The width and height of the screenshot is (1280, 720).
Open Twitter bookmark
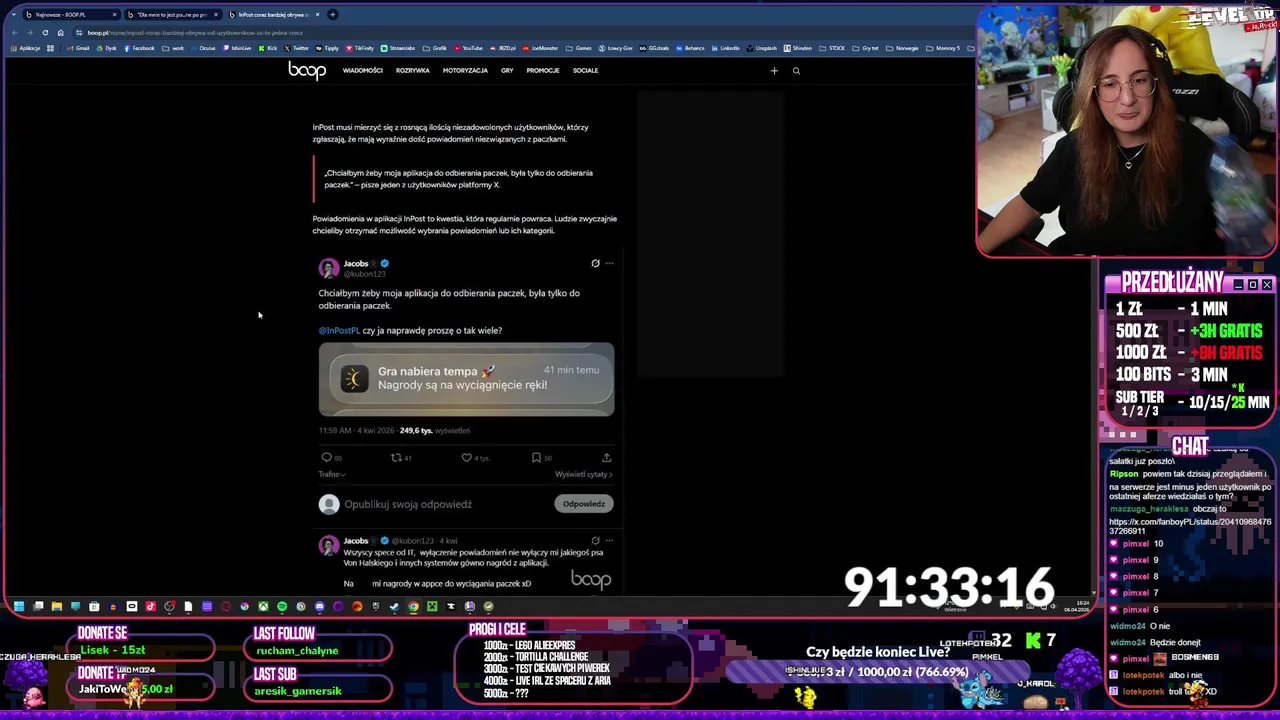click(x=296, y=48)
